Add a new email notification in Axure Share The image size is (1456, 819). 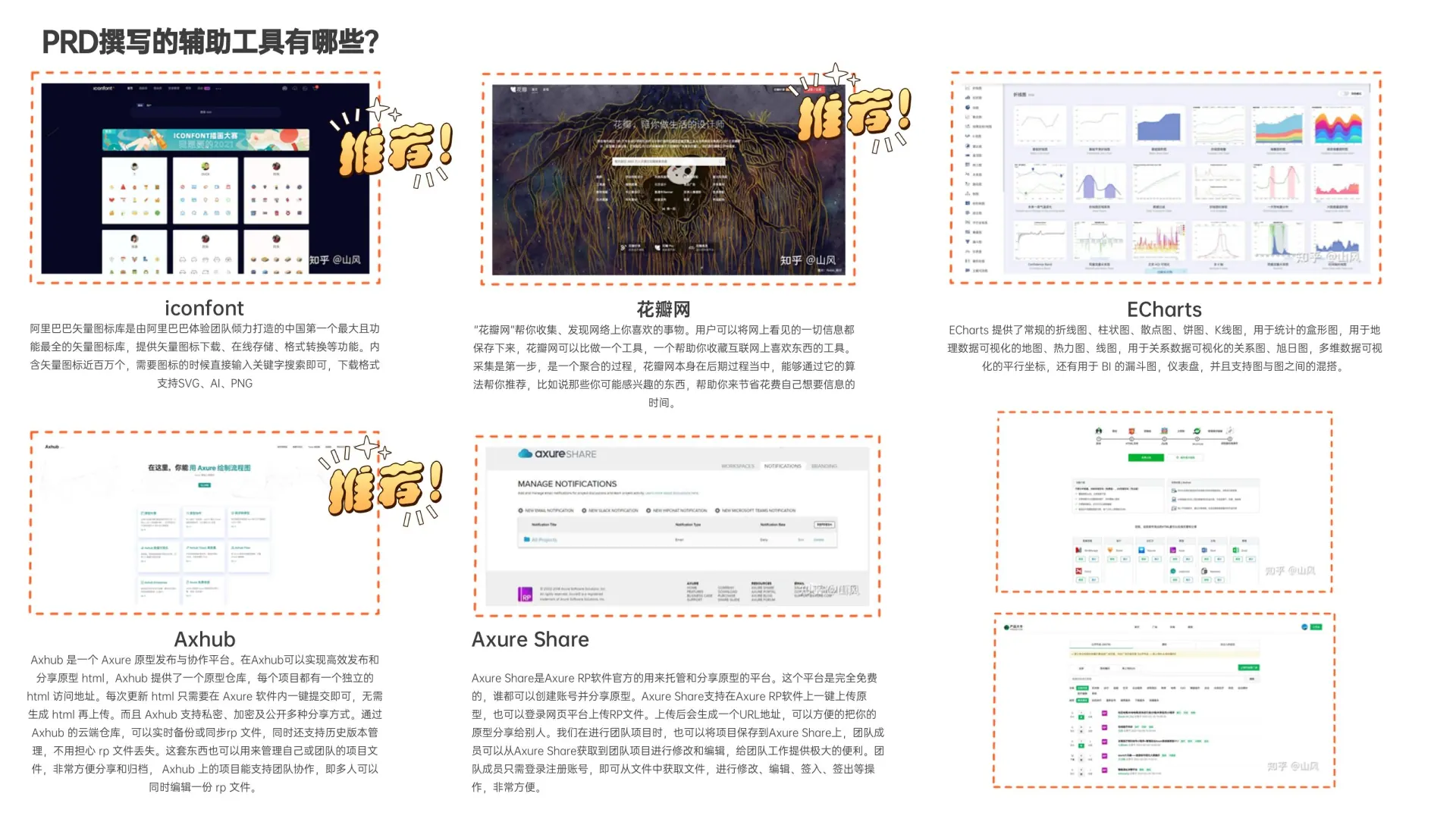pyautogui.click(x=546, y=510)
